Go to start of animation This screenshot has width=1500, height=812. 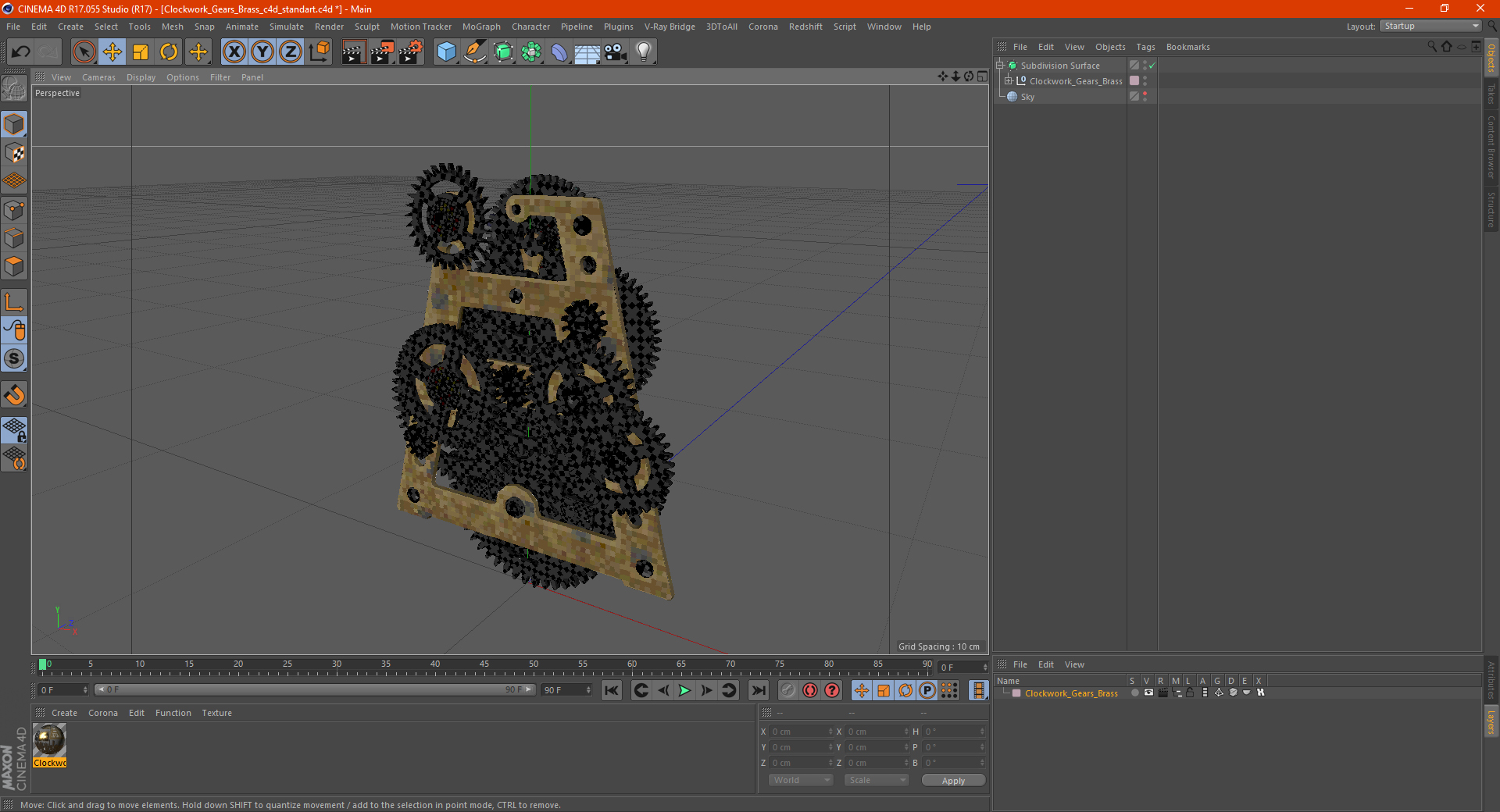[612, 690]
